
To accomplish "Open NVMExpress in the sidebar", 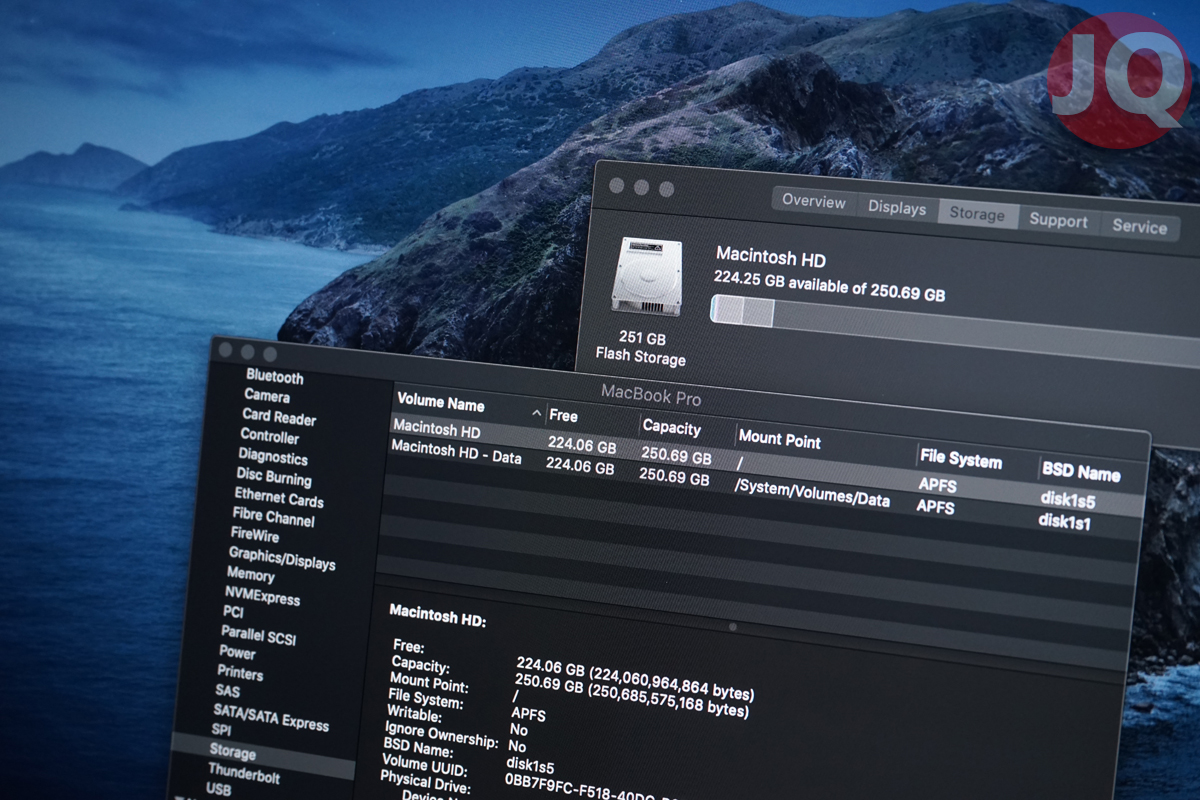I will [x=262, y=595].
